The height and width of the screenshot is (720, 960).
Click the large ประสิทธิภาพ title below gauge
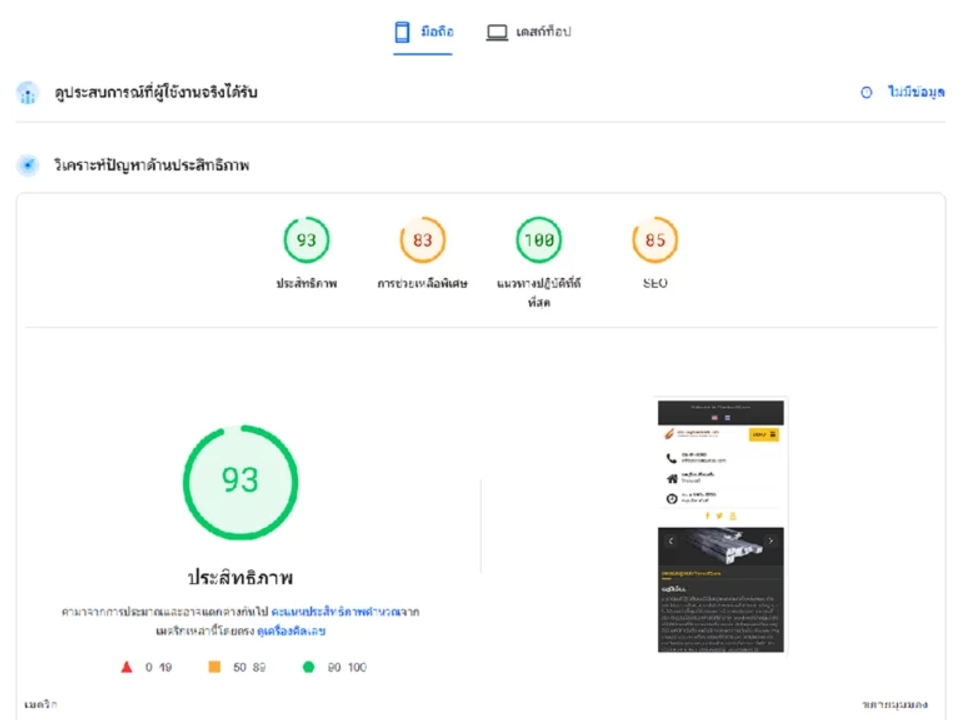click(x=241, y=577)
